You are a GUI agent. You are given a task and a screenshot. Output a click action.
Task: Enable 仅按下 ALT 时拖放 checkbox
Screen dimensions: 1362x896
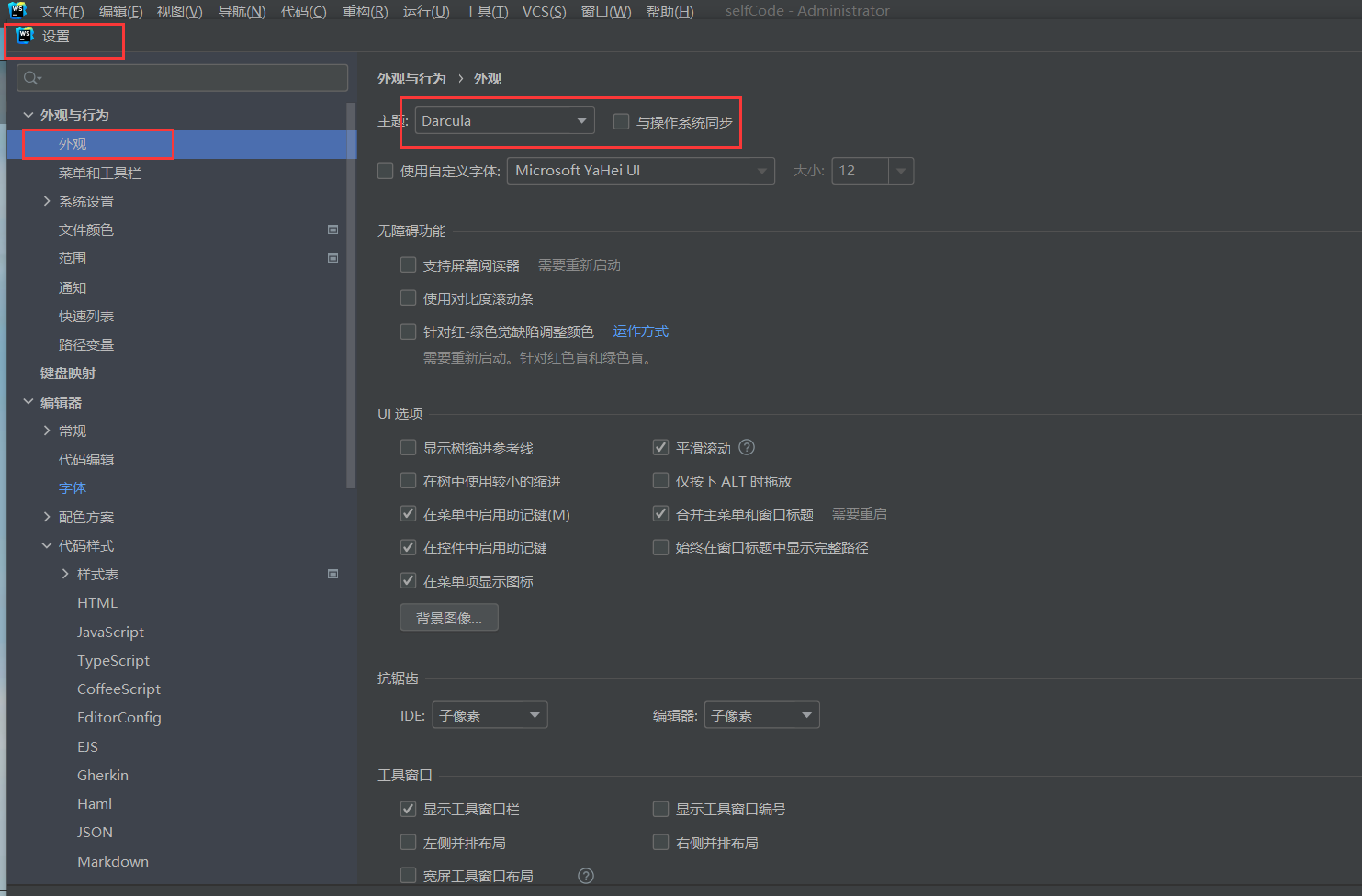click(x=660, y=480)
